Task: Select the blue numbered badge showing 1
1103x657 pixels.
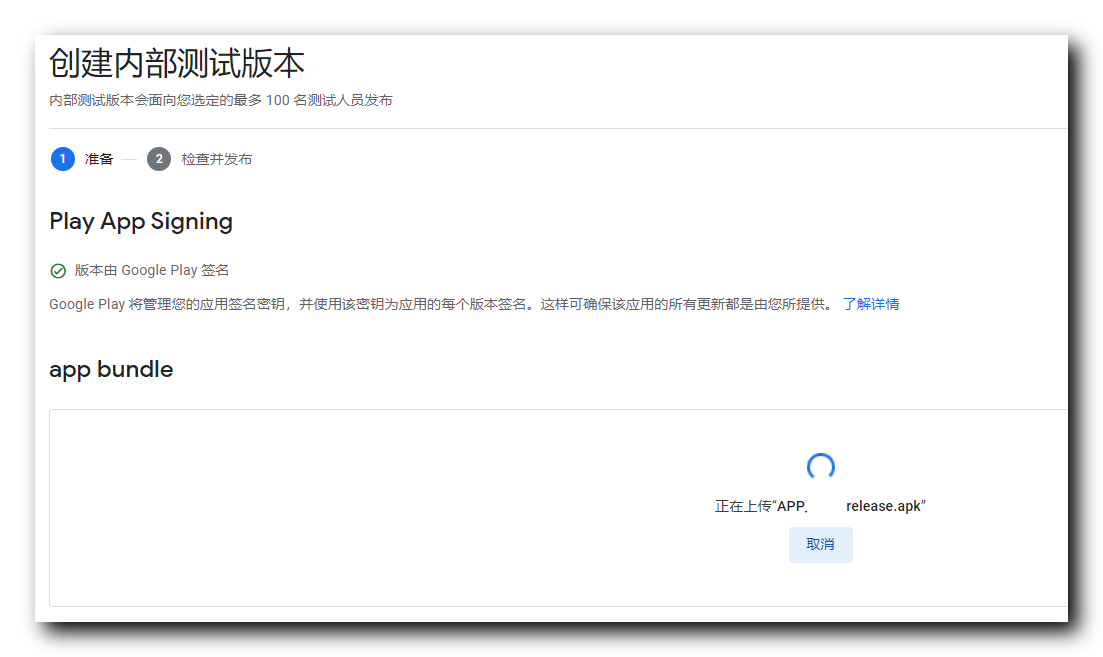Action: click(62, 158)
